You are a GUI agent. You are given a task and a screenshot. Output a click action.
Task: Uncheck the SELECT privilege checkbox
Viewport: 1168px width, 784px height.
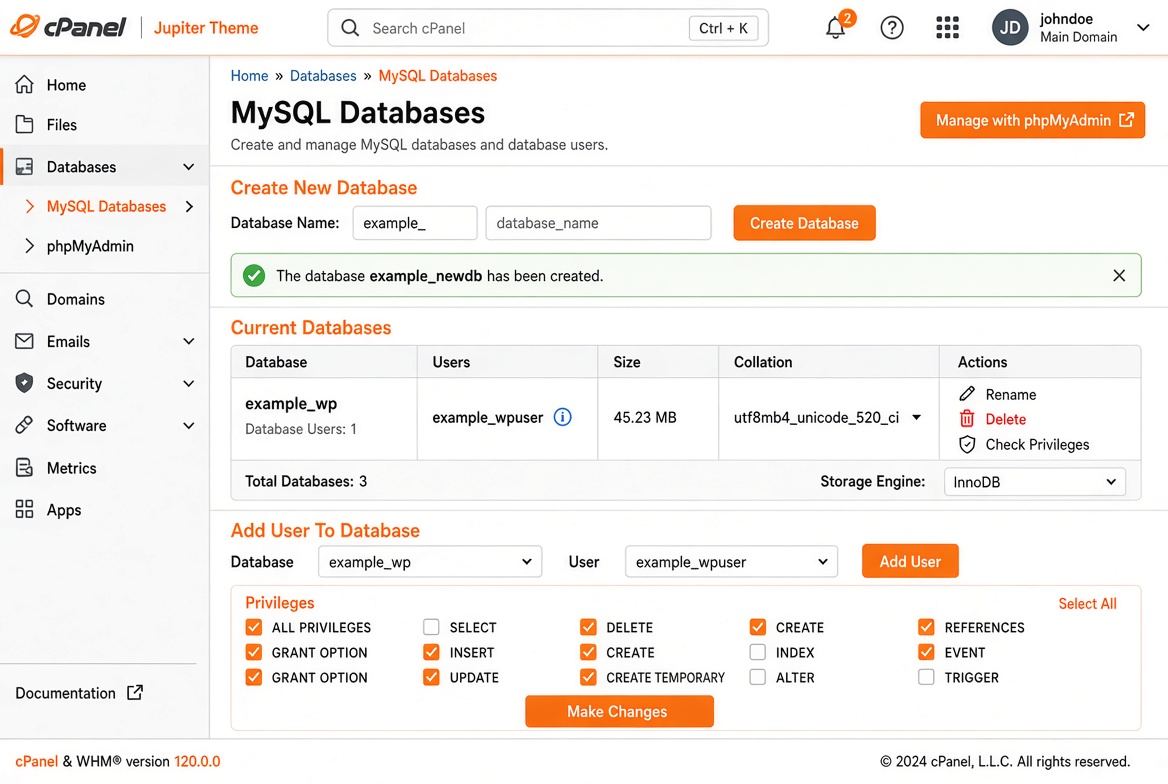pyautogui.click(x=431, y=627)
